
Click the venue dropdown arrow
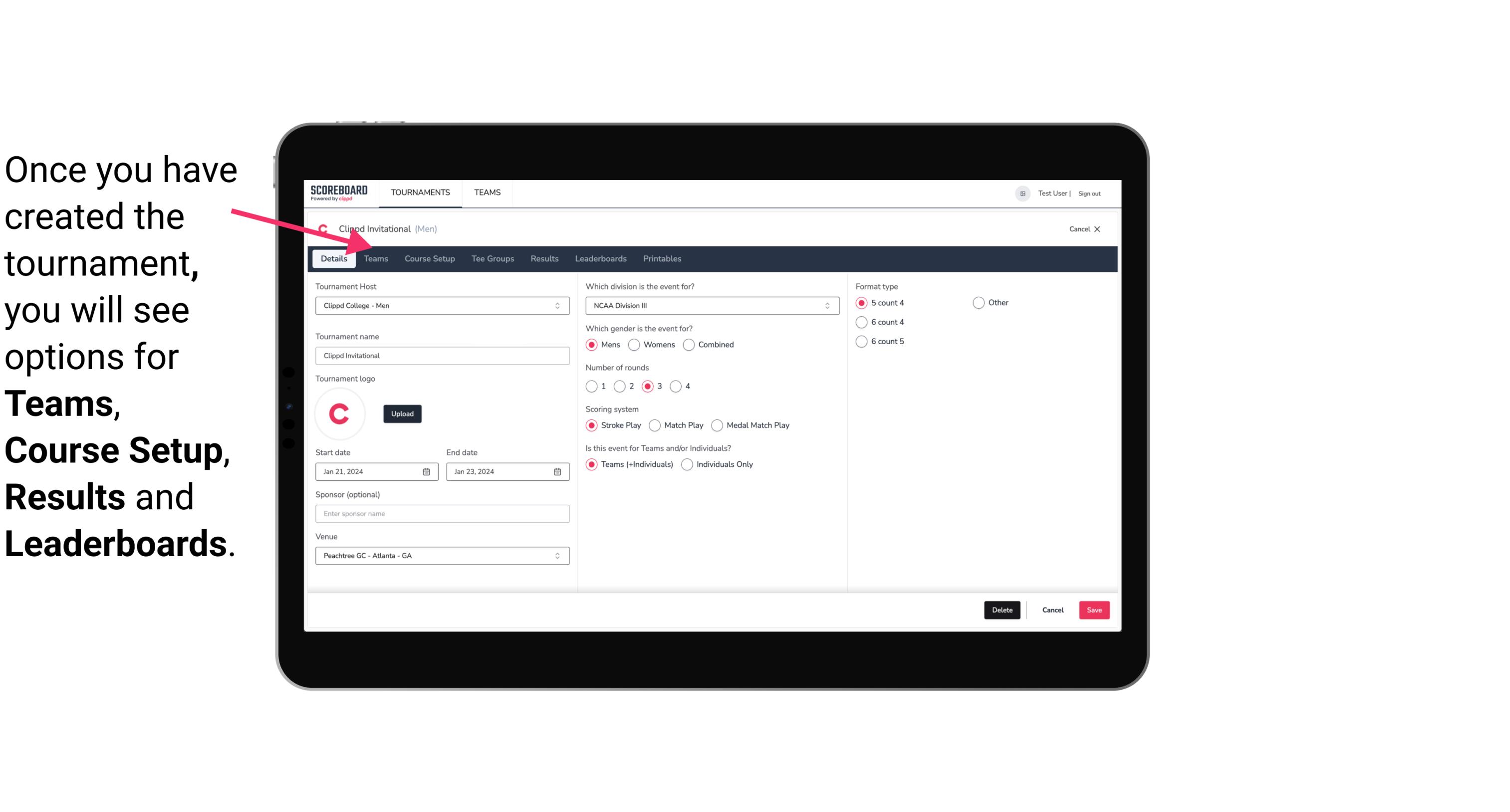pos(559,555)
